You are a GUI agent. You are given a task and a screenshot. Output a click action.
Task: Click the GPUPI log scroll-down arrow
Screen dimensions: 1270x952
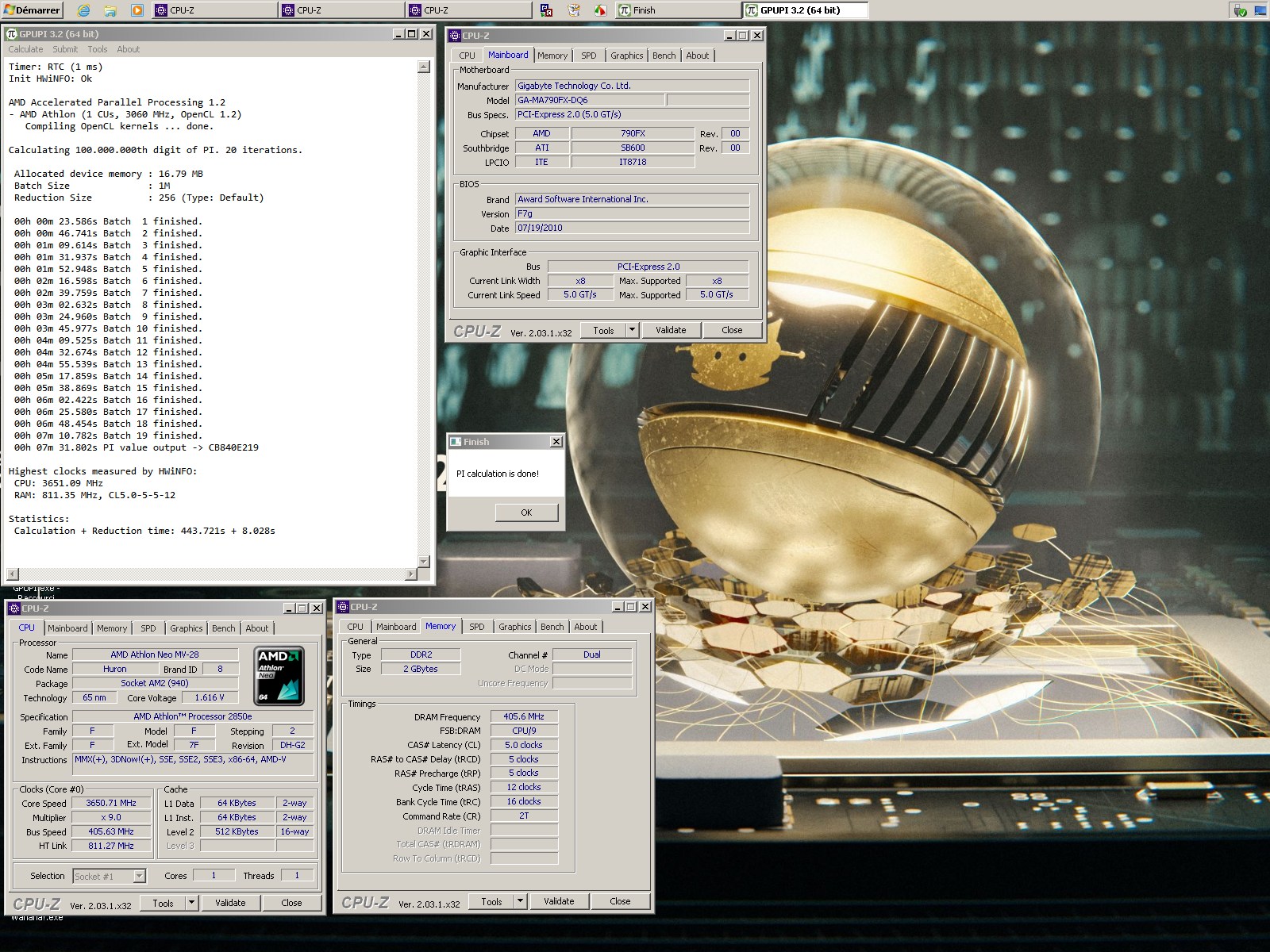[x=423, y=561]
